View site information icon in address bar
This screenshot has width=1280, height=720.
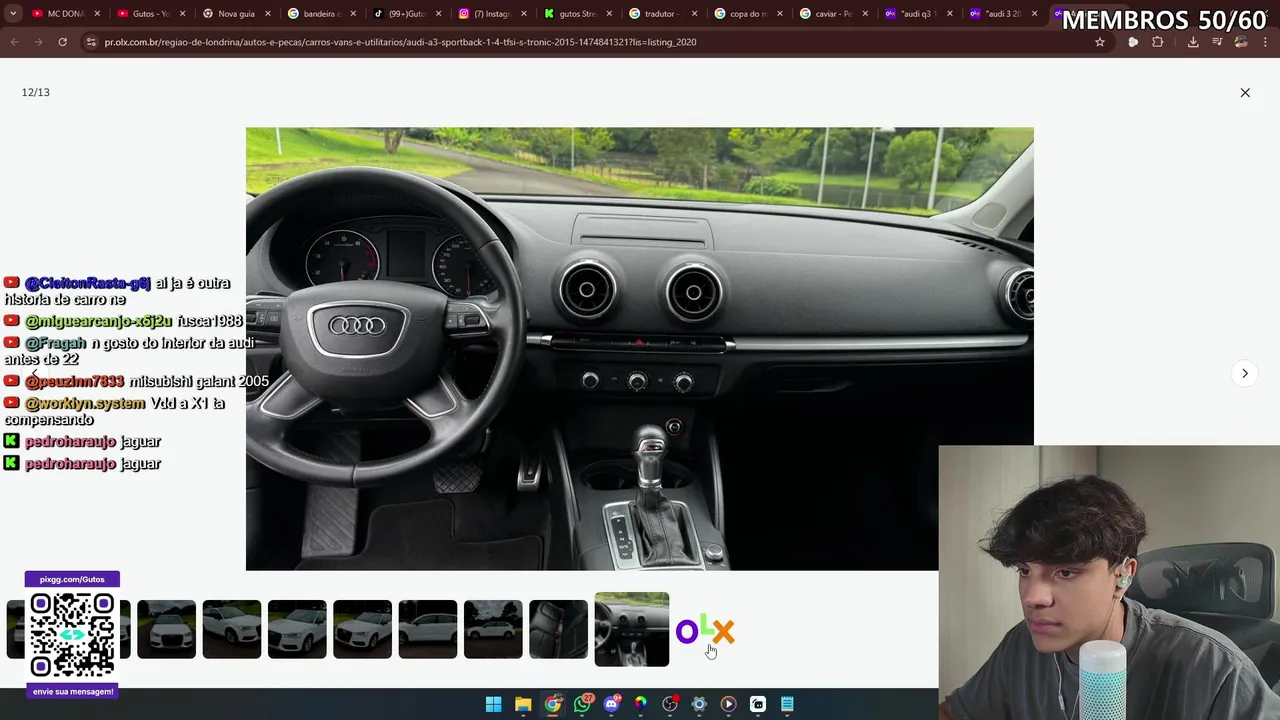91,42
